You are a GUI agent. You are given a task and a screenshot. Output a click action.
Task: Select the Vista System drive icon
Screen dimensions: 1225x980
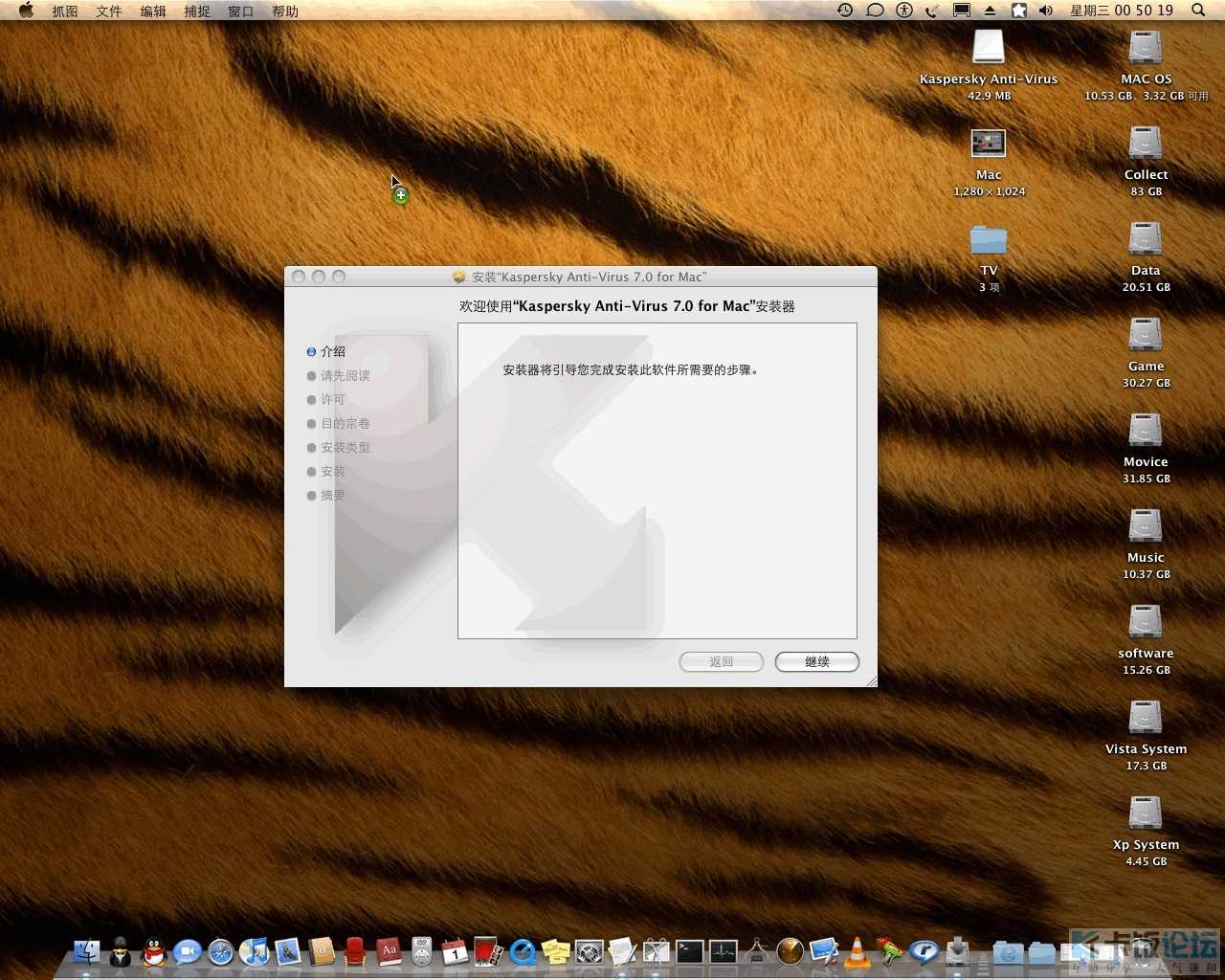click(1146, 717)
